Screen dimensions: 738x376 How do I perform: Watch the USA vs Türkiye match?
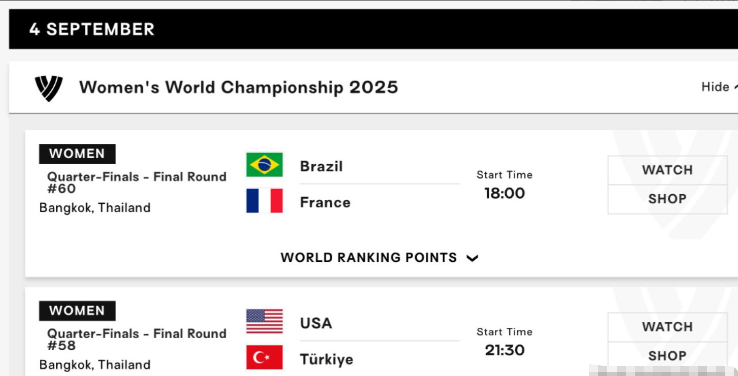(667, 327)
